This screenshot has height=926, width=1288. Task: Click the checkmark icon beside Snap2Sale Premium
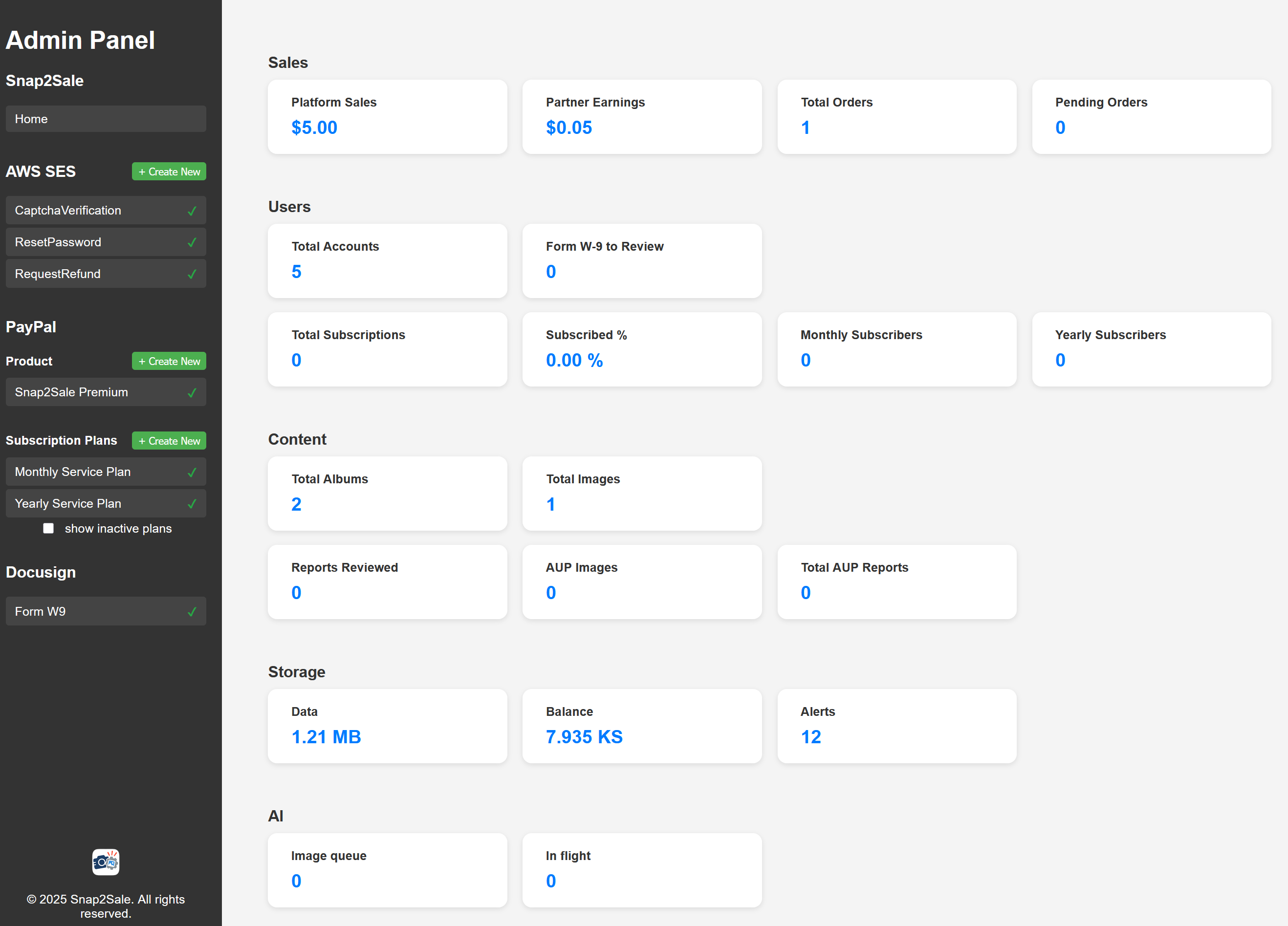pyautogui.click(x=192, y=392)
